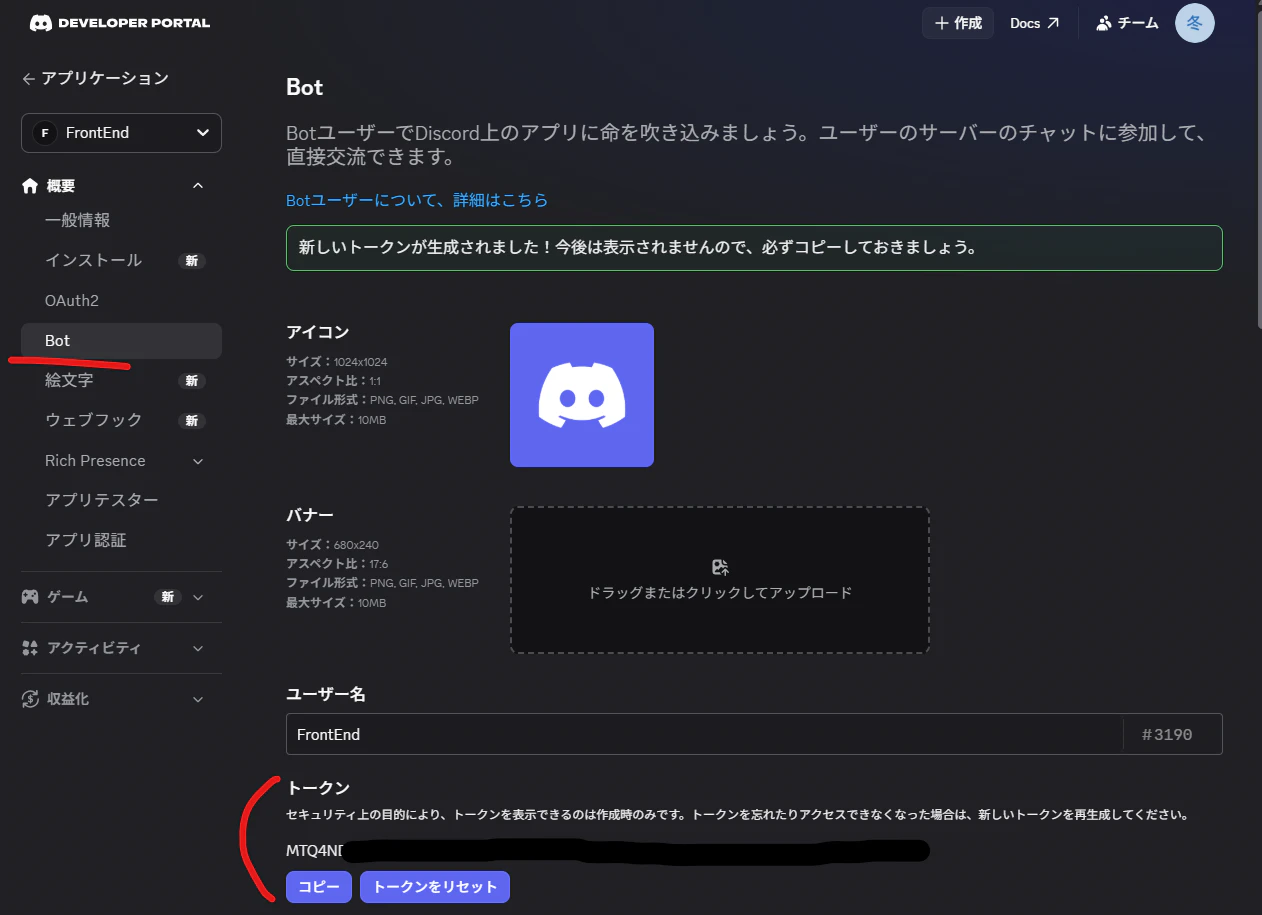
Task: Select the Bot sidebar item
Action: (x=121, y=341)
